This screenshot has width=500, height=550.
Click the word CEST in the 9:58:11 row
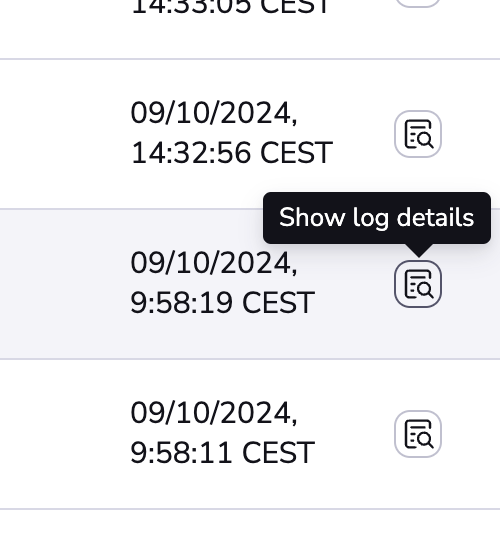click(x=278, y=452)
